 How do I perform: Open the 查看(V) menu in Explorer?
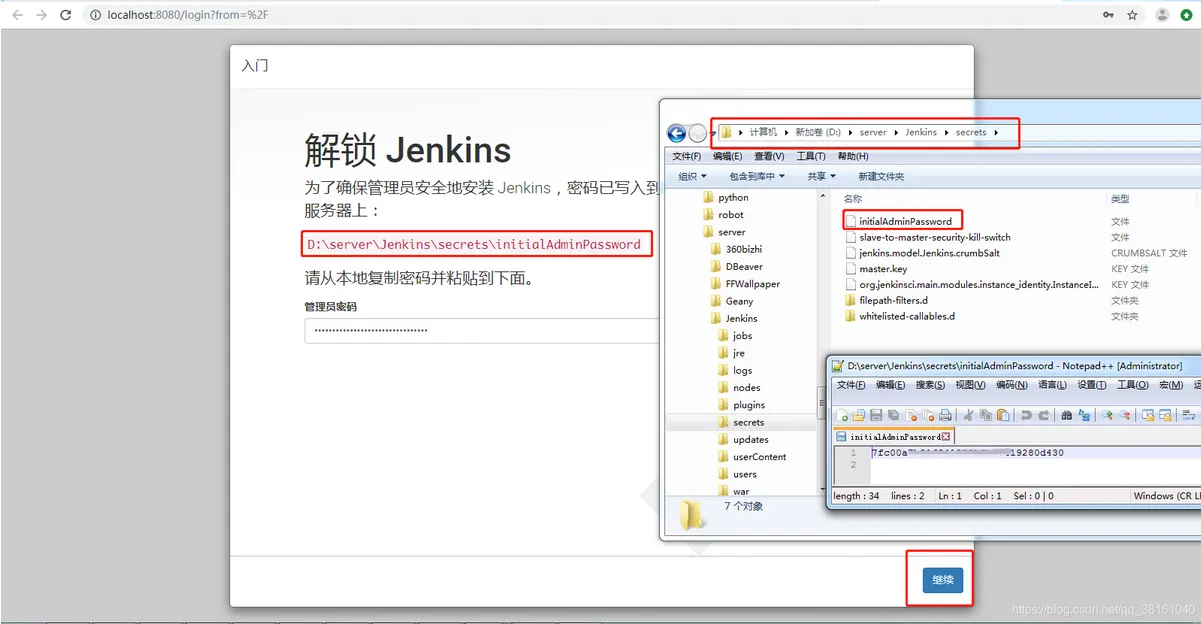769,156
